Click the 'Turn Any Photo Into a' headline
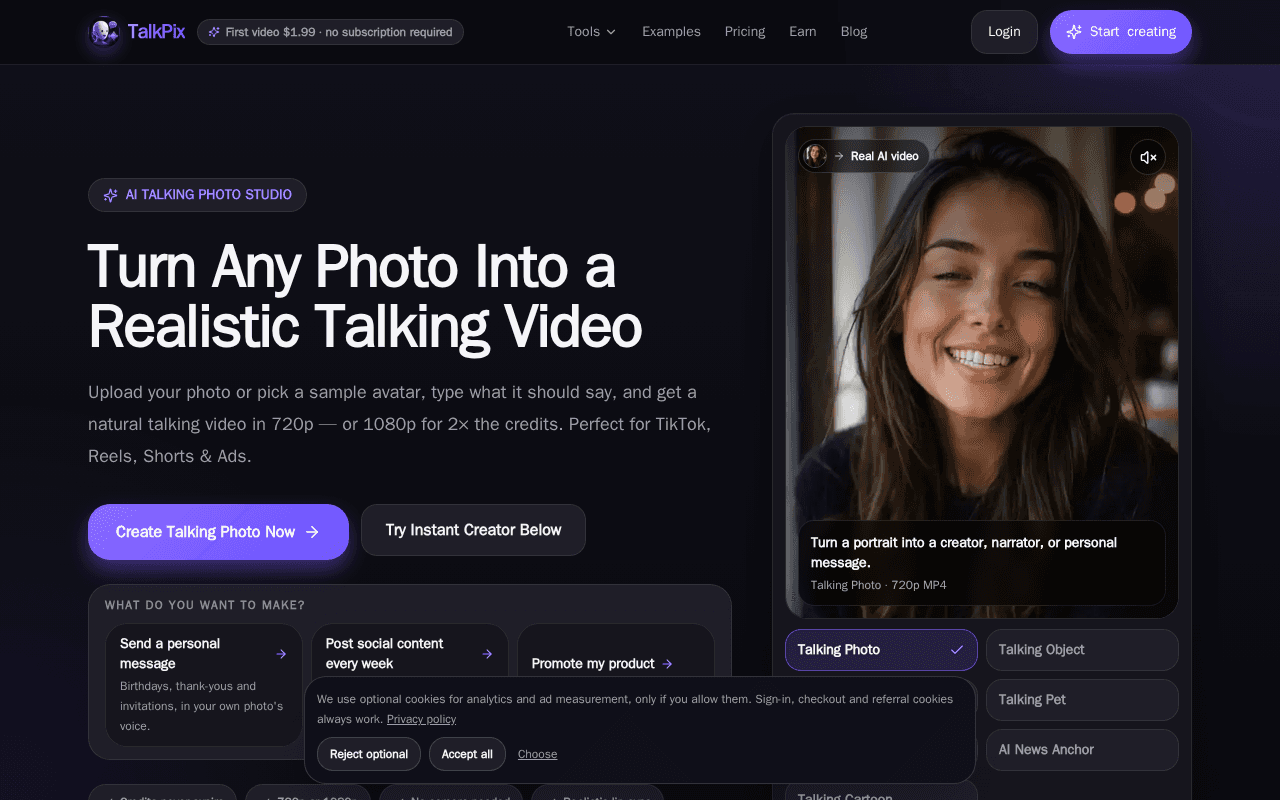 352,267
